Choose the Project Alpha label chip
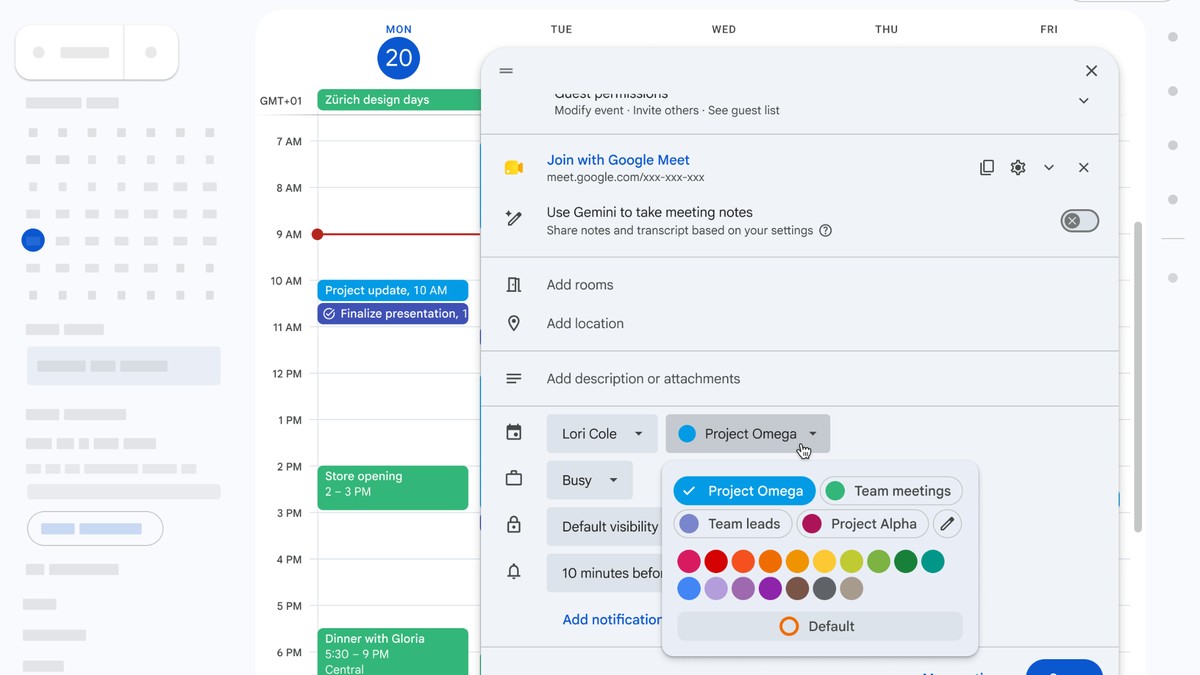Viewport: 1200px width, 675px height. point(863,524)
